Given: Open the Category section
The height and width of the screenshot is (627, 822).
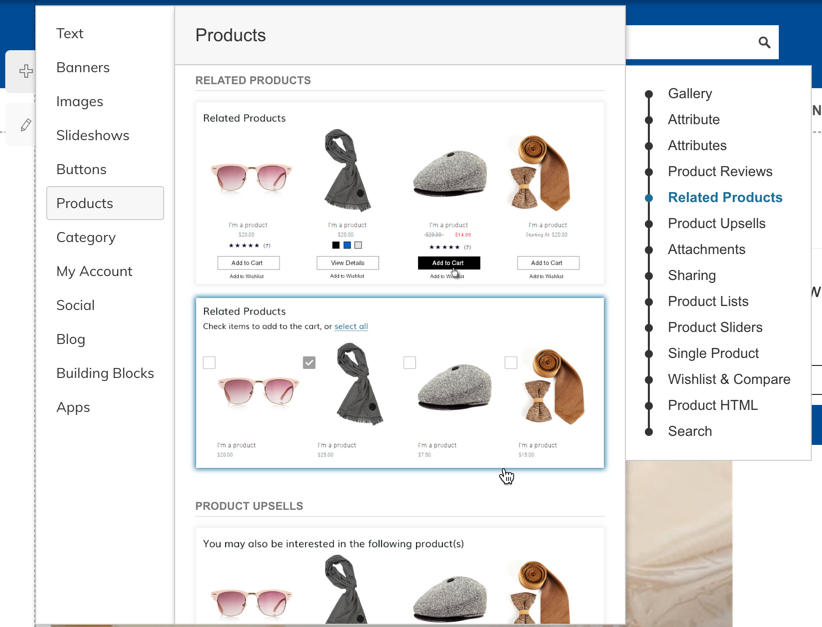Looking at the screenshot, I should click(86, 237).
